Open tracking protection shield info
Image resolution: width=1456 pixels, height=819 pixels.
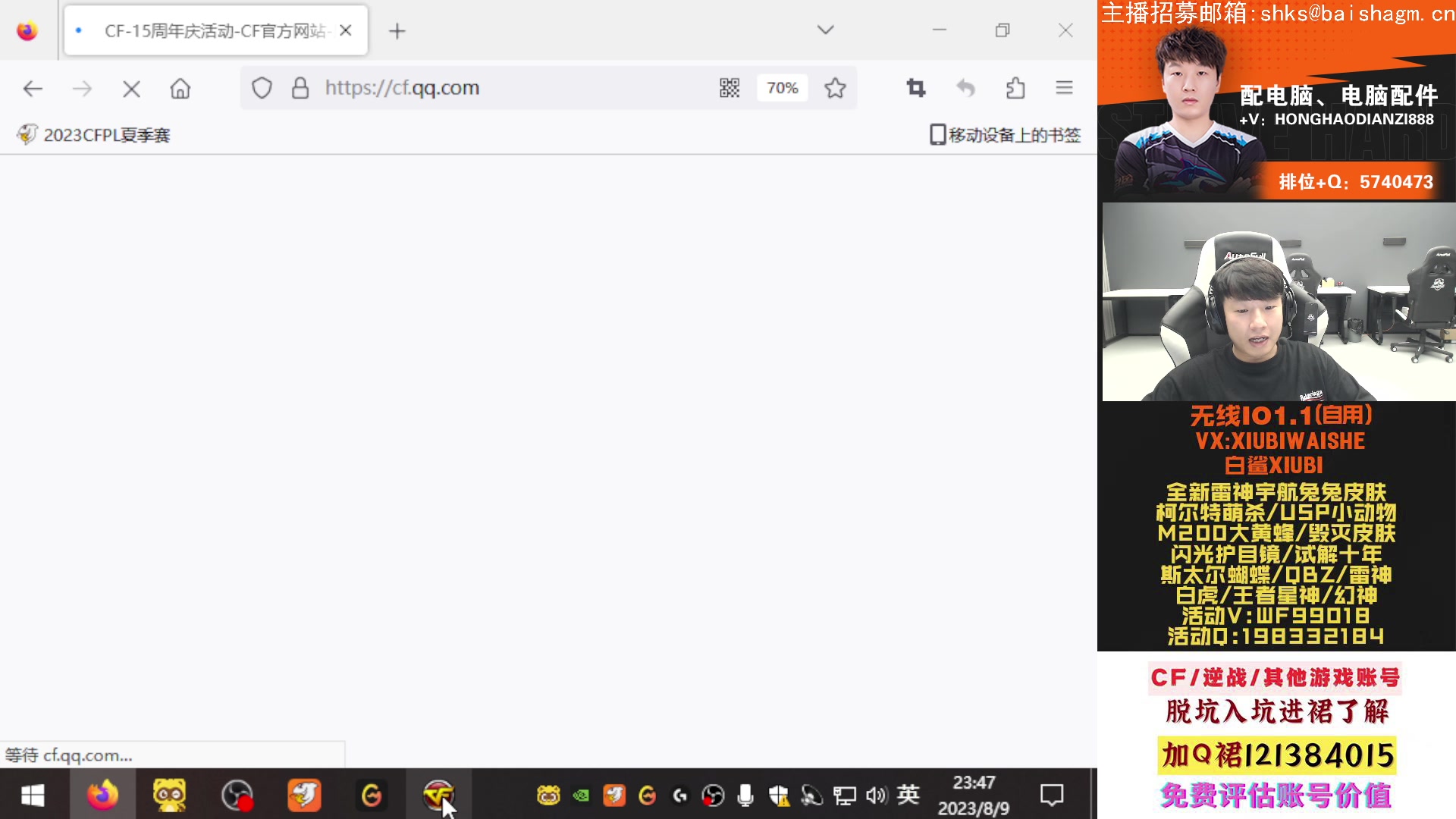262,88
